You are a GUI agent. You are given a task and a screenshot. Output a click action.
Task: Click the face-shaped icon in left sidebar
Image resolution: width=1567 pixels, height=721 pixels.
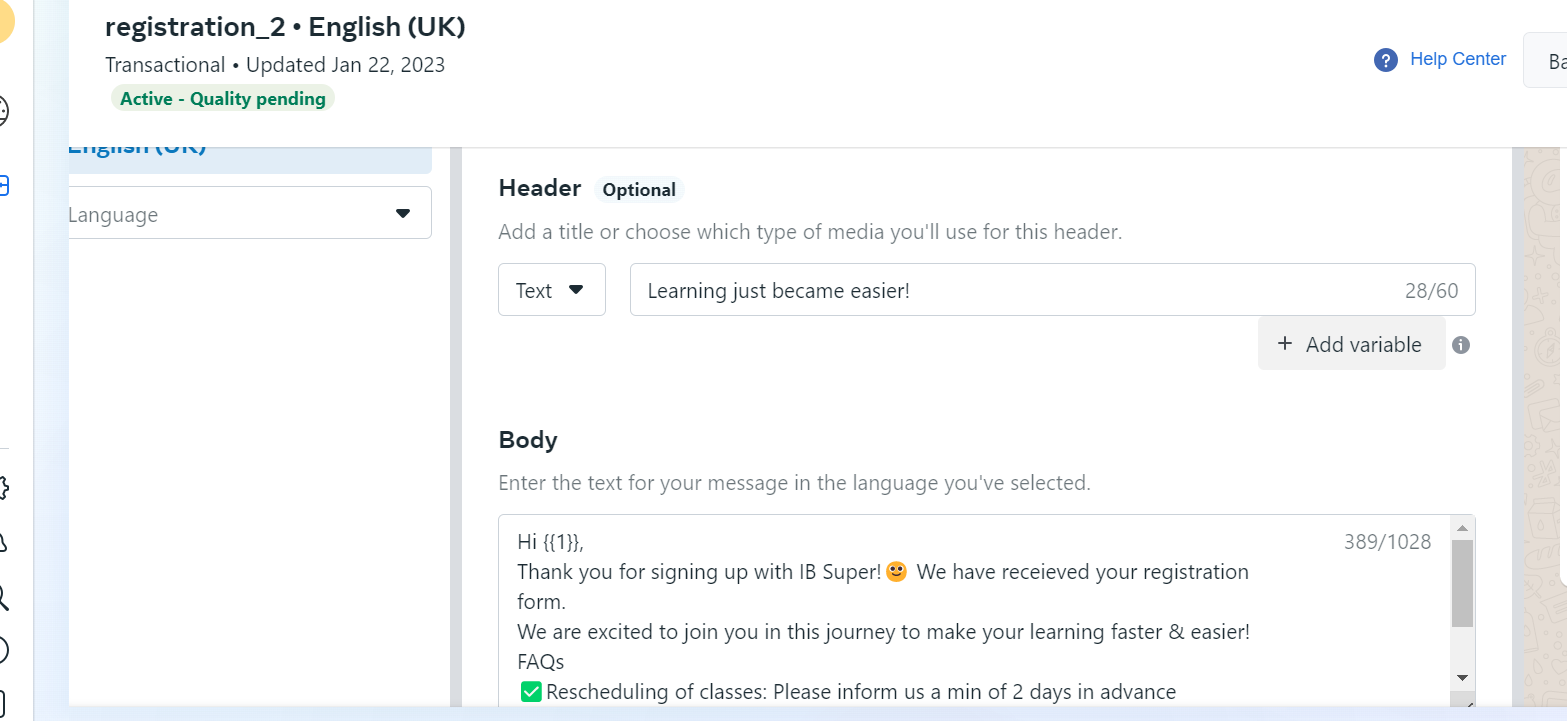(x=3, y=111)
